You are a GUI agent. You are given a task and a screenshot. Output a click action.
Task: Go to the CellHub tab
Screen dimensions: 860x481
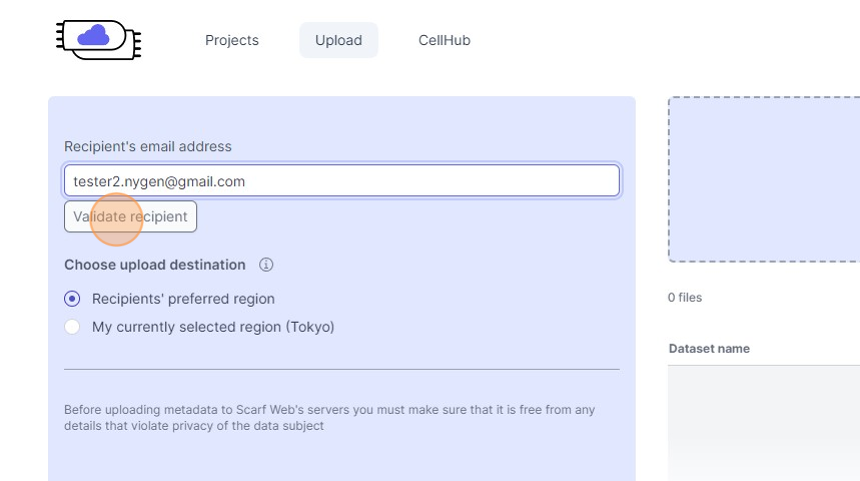pyautogui.click(x=444, y=40)
